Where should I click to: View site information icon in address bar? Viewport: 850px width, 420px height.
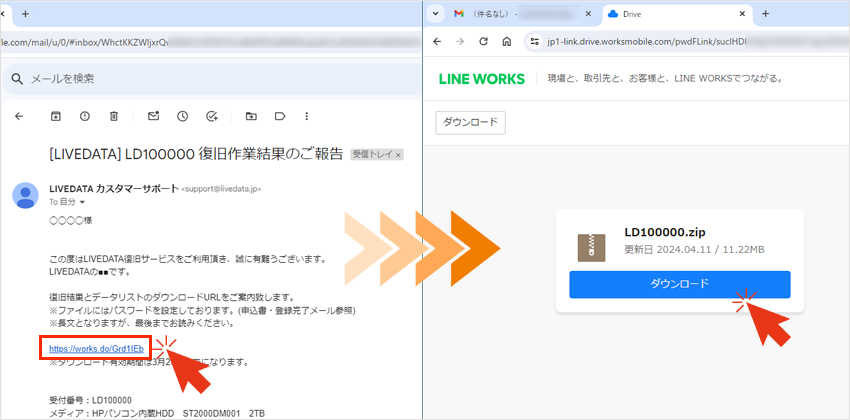pos(535,42)
